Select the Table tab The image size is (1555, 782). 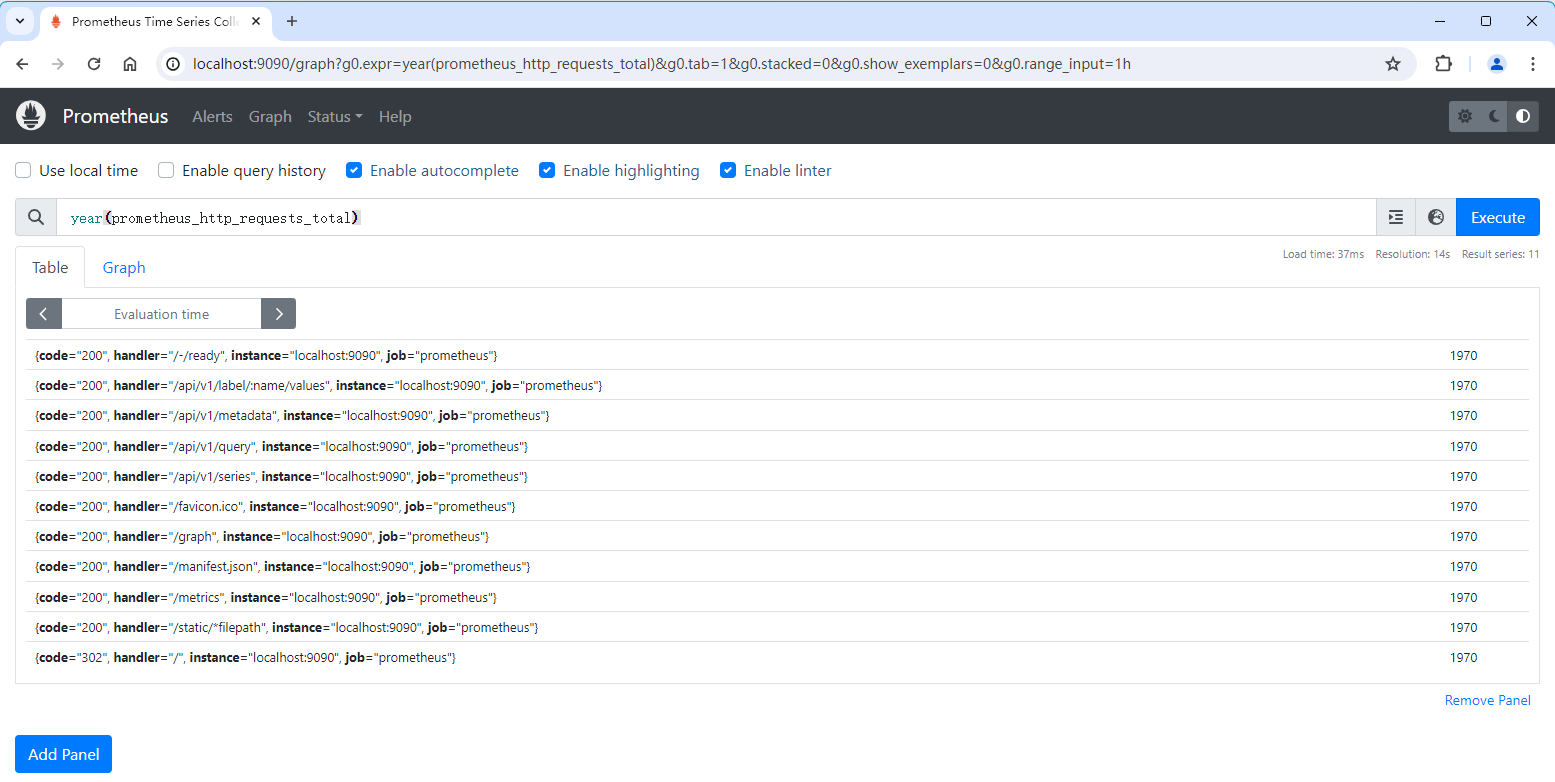click(50, 267)
